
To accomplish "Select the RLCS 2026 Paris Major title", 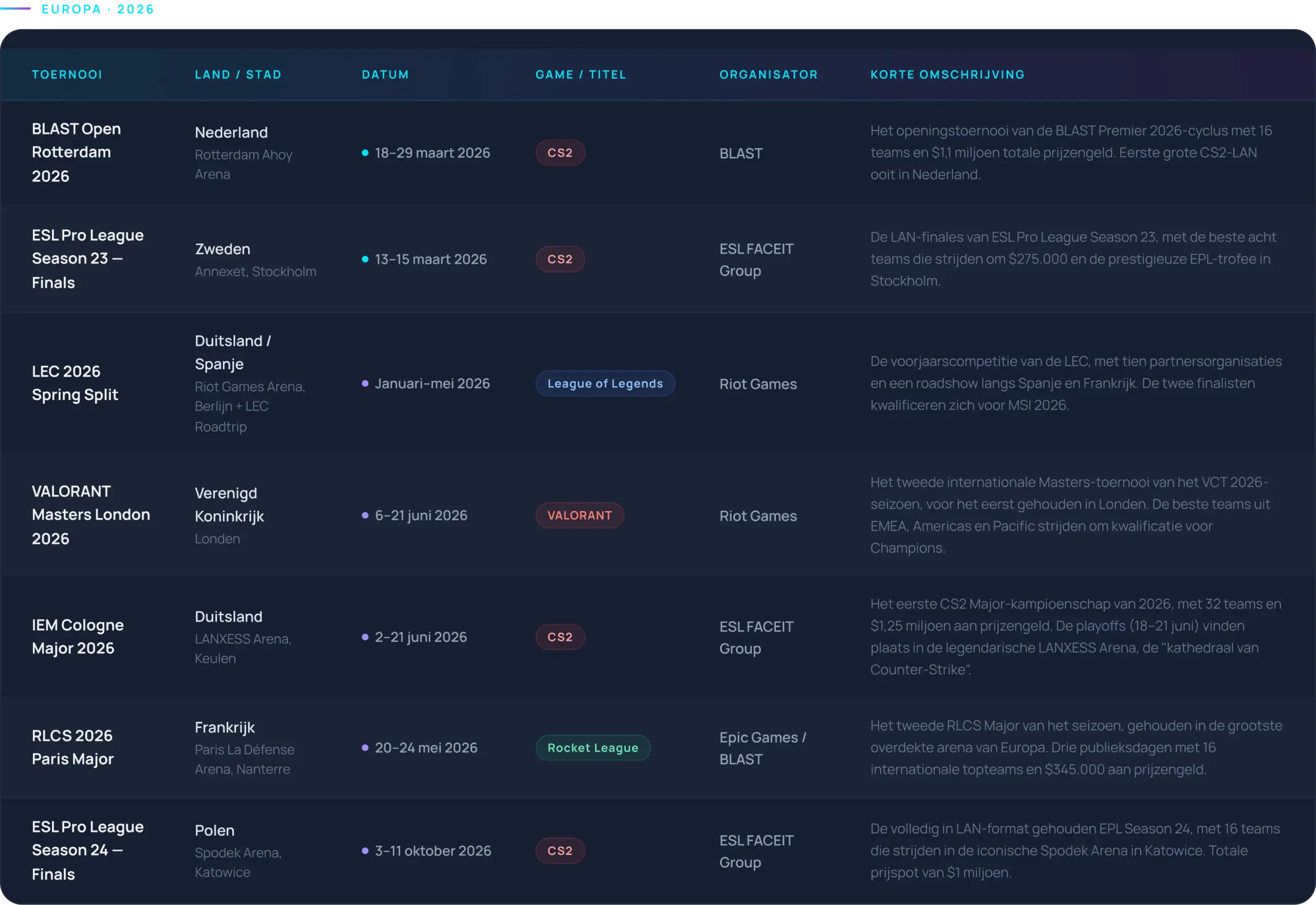I will click(72, 747).
